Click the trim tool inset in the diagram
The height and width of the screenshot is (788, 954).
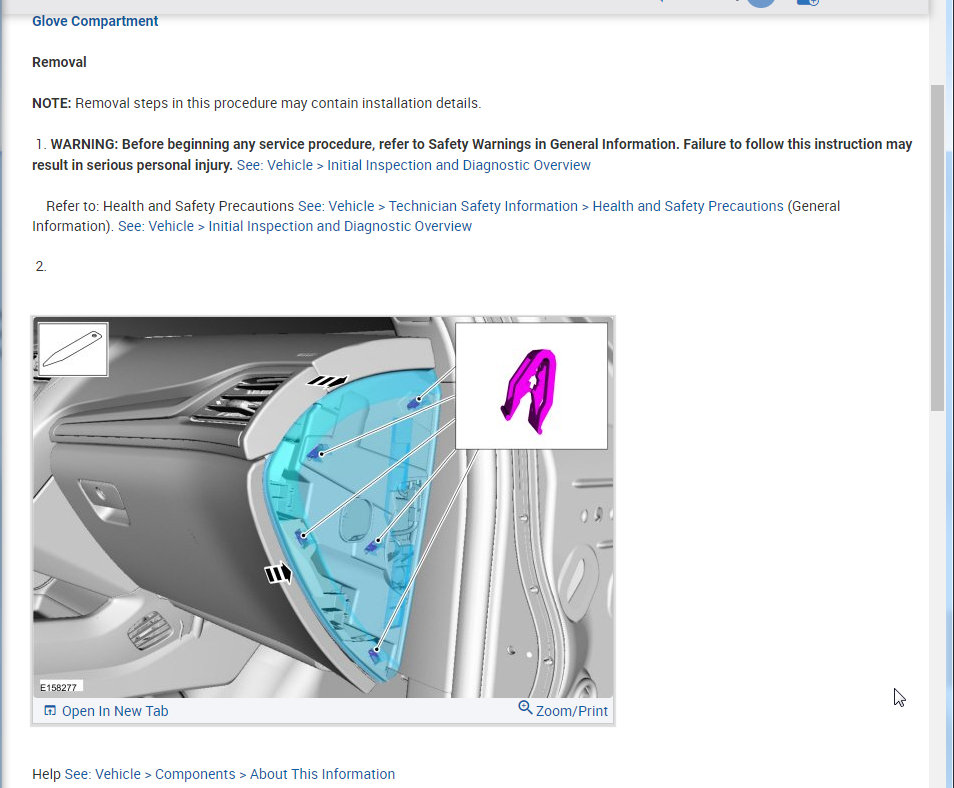click(73, 349)
